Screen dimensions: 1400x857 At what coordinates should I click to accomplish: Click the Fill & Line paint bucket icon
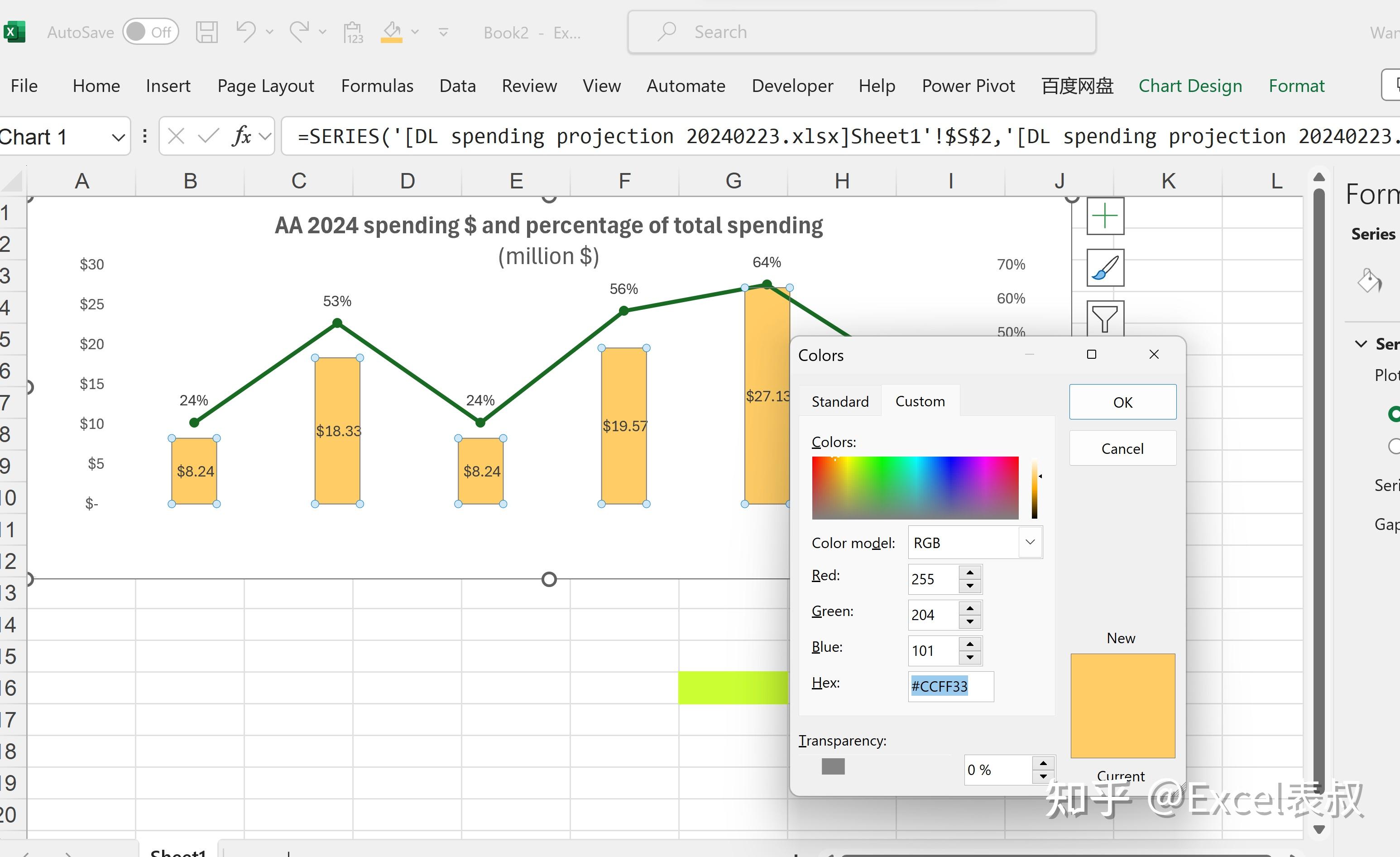coord(1370,281)
